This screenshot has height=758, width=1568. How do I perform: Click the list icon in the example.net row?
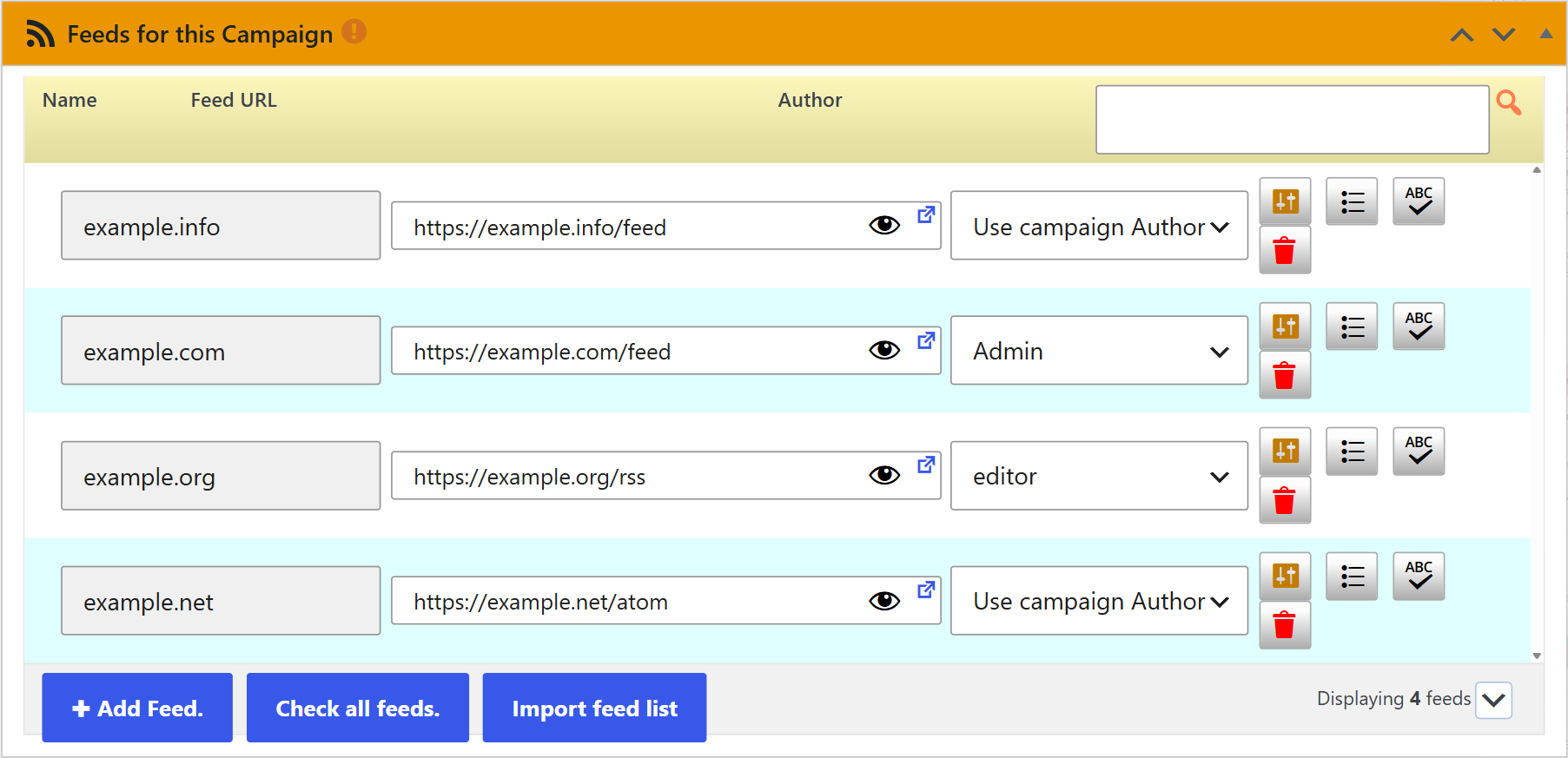coord(1352,577)
